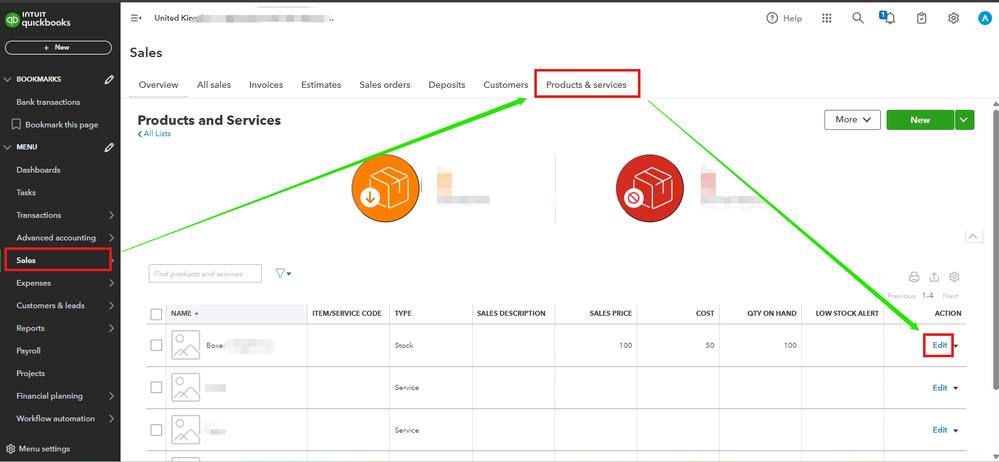Switch to the Customers tab

pos(506,85)
